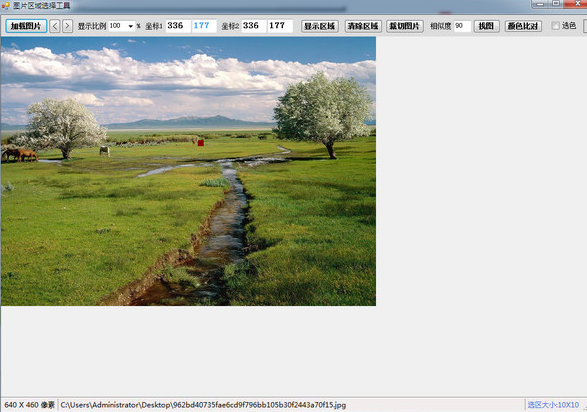Enable the 选色 color pick checkbox
This screenshot has width=587, height=412.
[556, 25]
